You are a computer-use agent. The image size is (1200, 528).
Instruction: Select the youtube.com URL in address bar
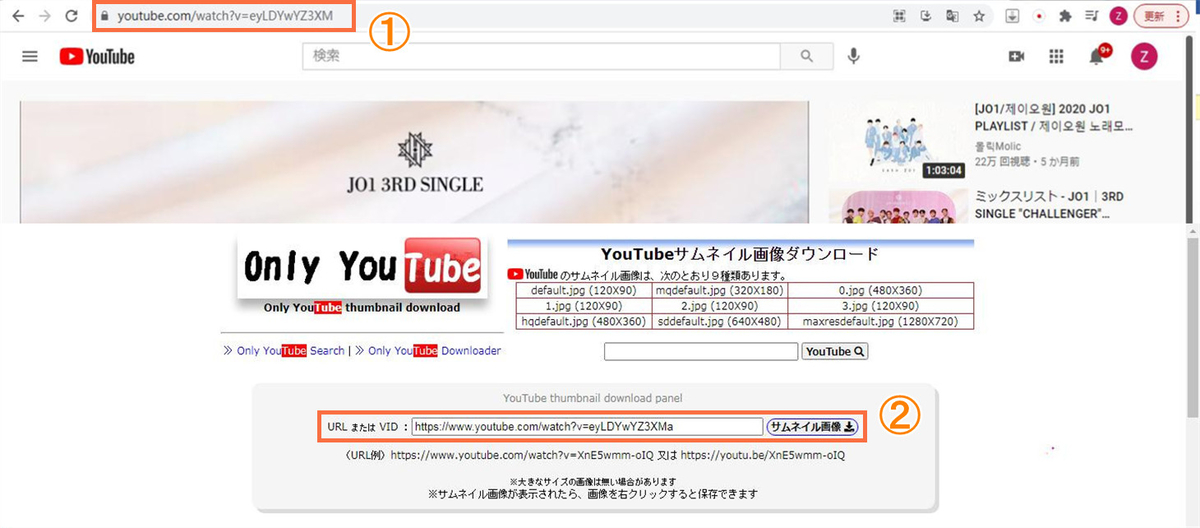point(225,17)
